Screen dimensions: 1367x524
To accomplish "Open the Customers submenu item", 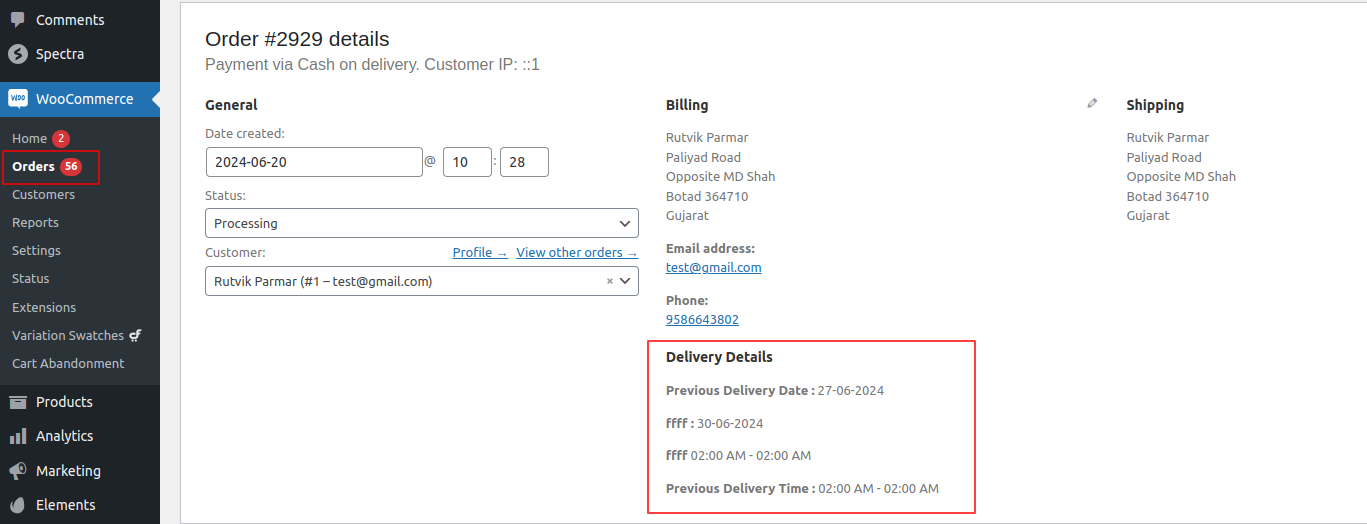I will point(43,194).
